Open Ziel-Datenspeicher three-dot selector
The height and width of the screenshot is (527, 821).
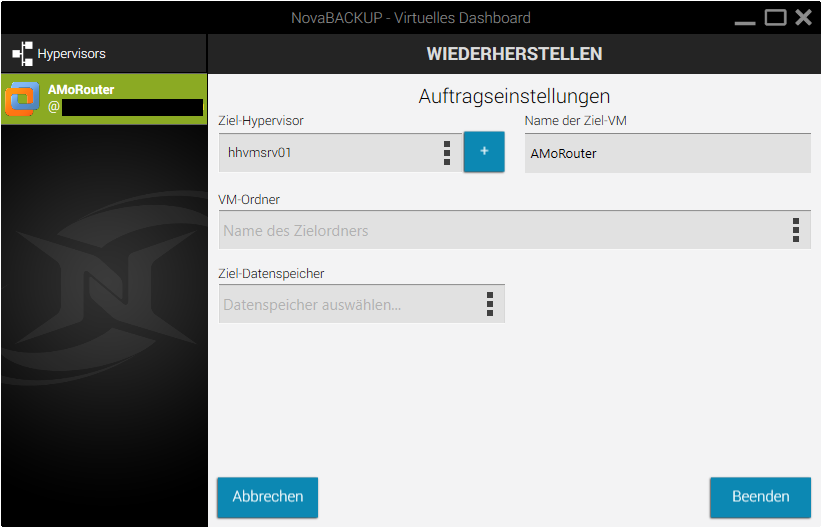click(490, 304)
